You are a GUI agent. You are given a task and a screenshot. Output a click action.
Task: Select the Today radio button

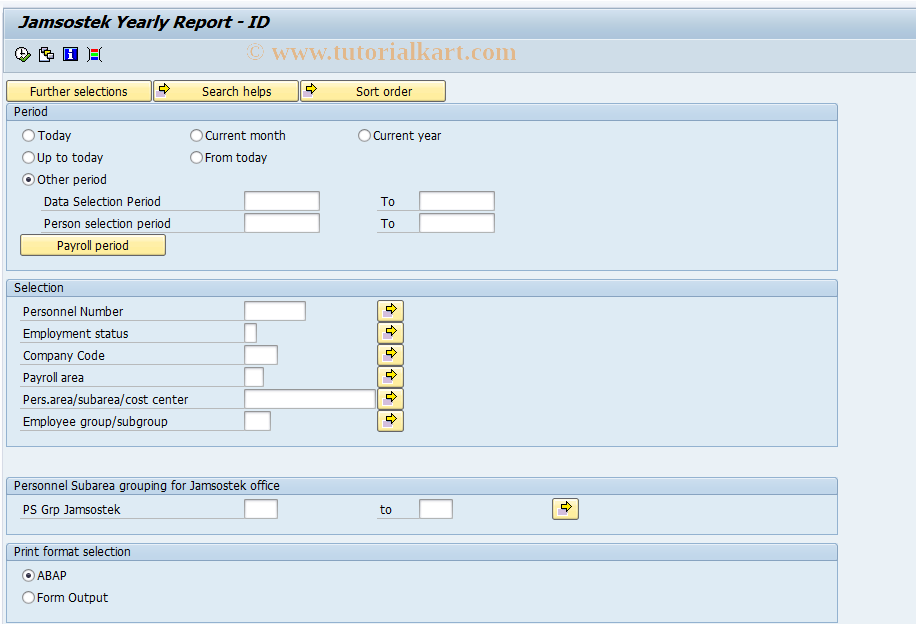tap(28, 136)
